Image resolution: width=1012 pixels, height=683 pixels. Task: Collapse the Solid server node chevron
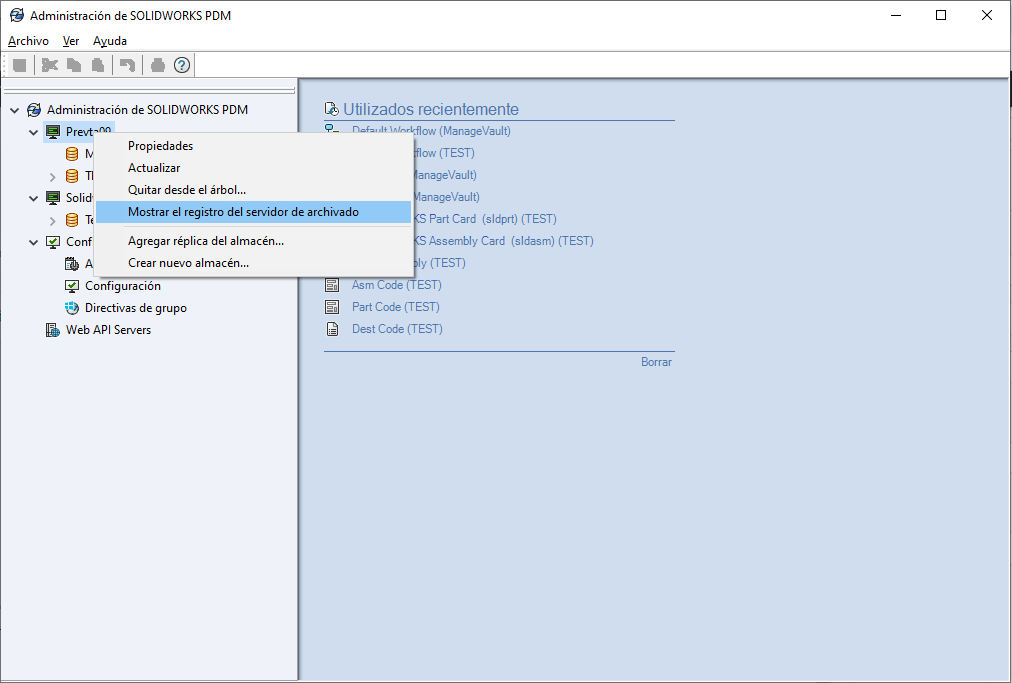coord(34,198)
